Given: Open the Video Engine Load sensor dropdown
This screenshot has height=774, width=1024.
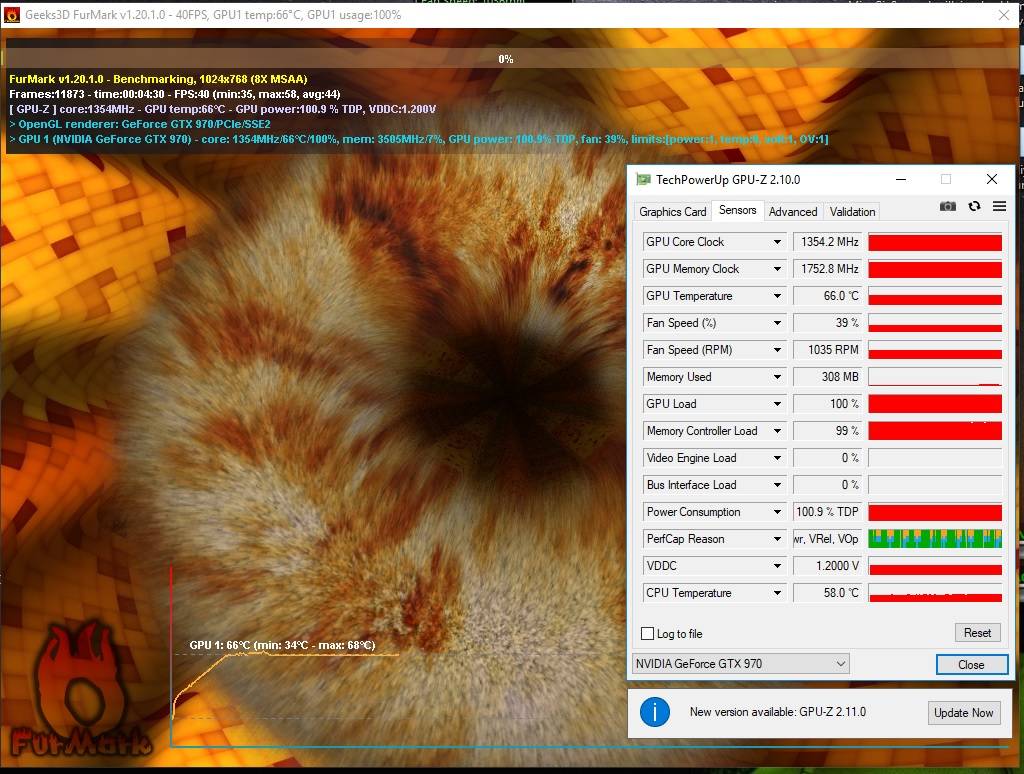Looking at the screenshot, I should click(x=777, y=458).
